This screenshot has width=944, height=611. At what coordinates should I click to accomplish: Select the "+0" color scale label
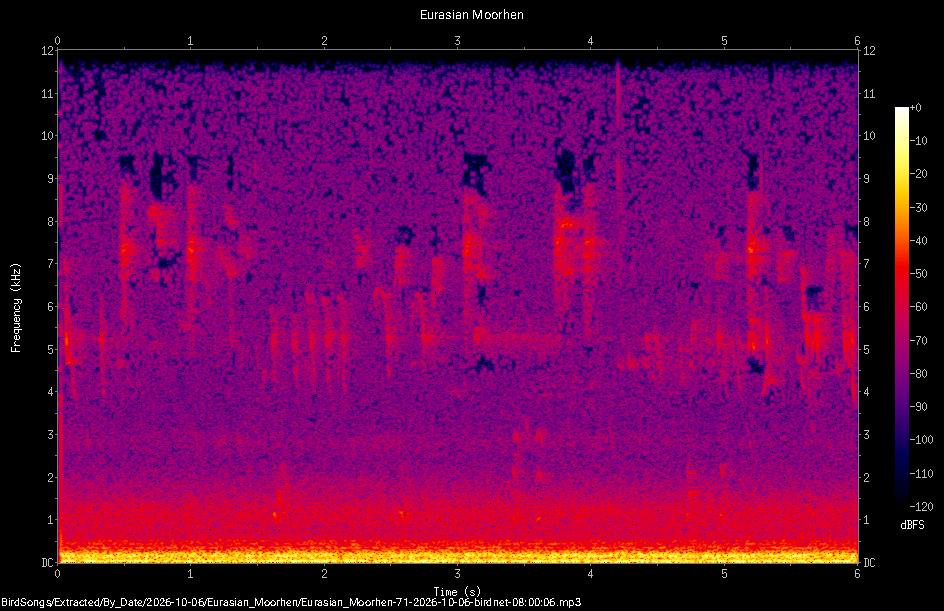916,108
